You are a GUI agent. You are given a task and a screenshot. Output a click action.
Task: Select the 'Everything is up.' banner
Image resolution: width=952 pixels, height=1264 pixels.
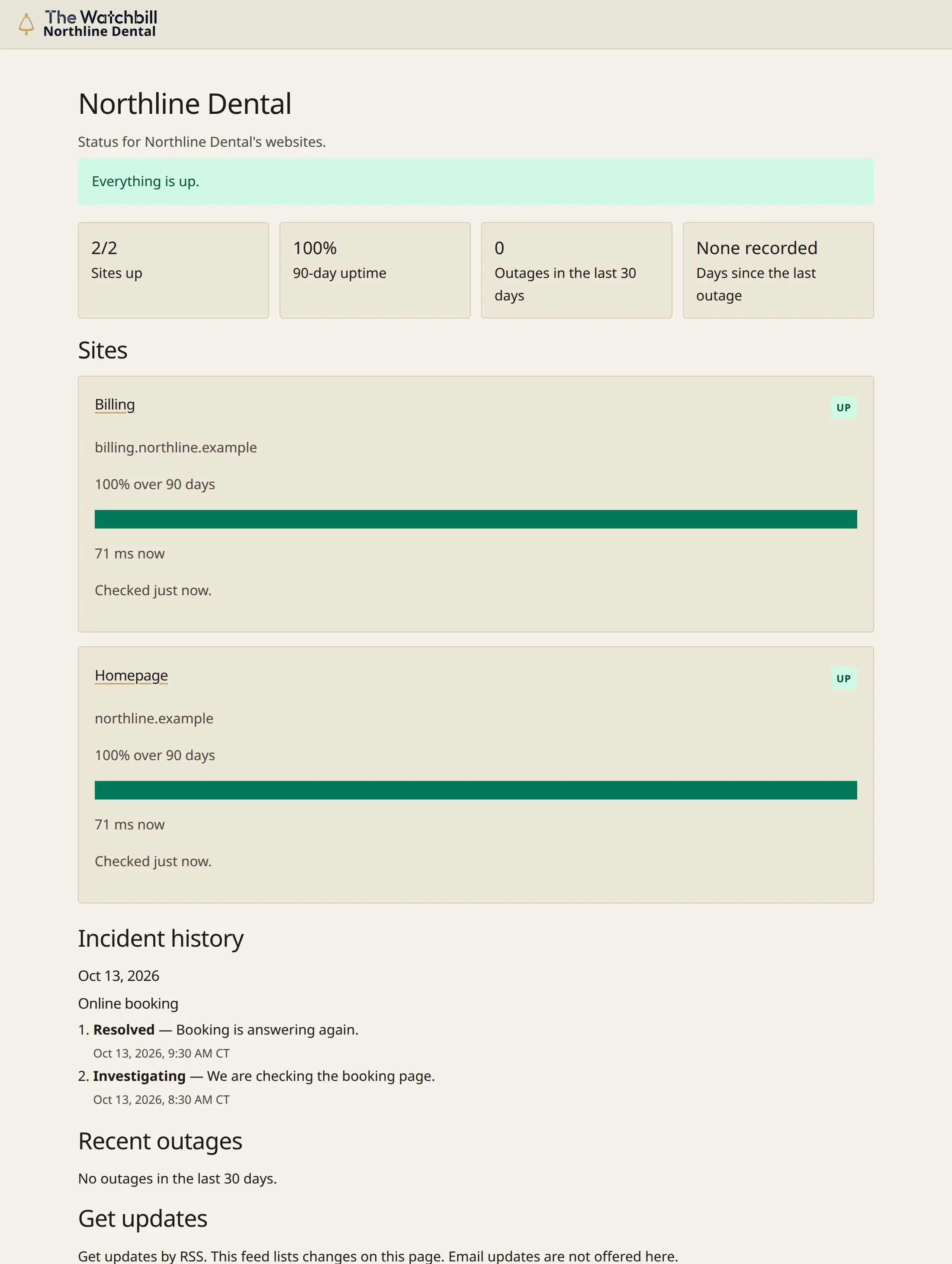click(x=476, y=182)
